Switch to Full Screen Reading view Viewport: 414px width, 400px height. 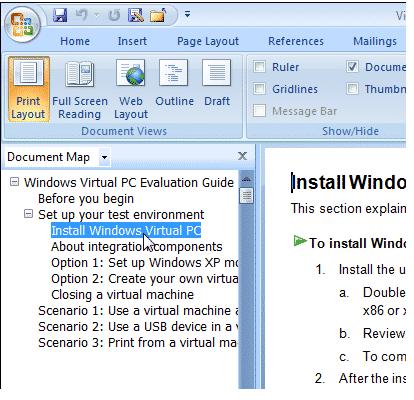[80, 89]
